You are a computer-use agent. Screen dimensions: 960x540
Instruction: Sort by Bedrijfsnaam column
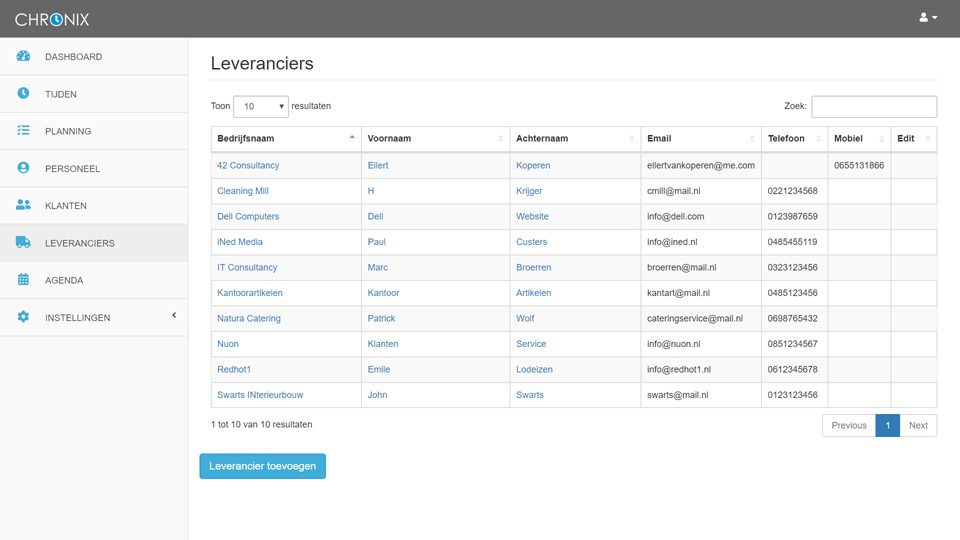coord(286,139)
